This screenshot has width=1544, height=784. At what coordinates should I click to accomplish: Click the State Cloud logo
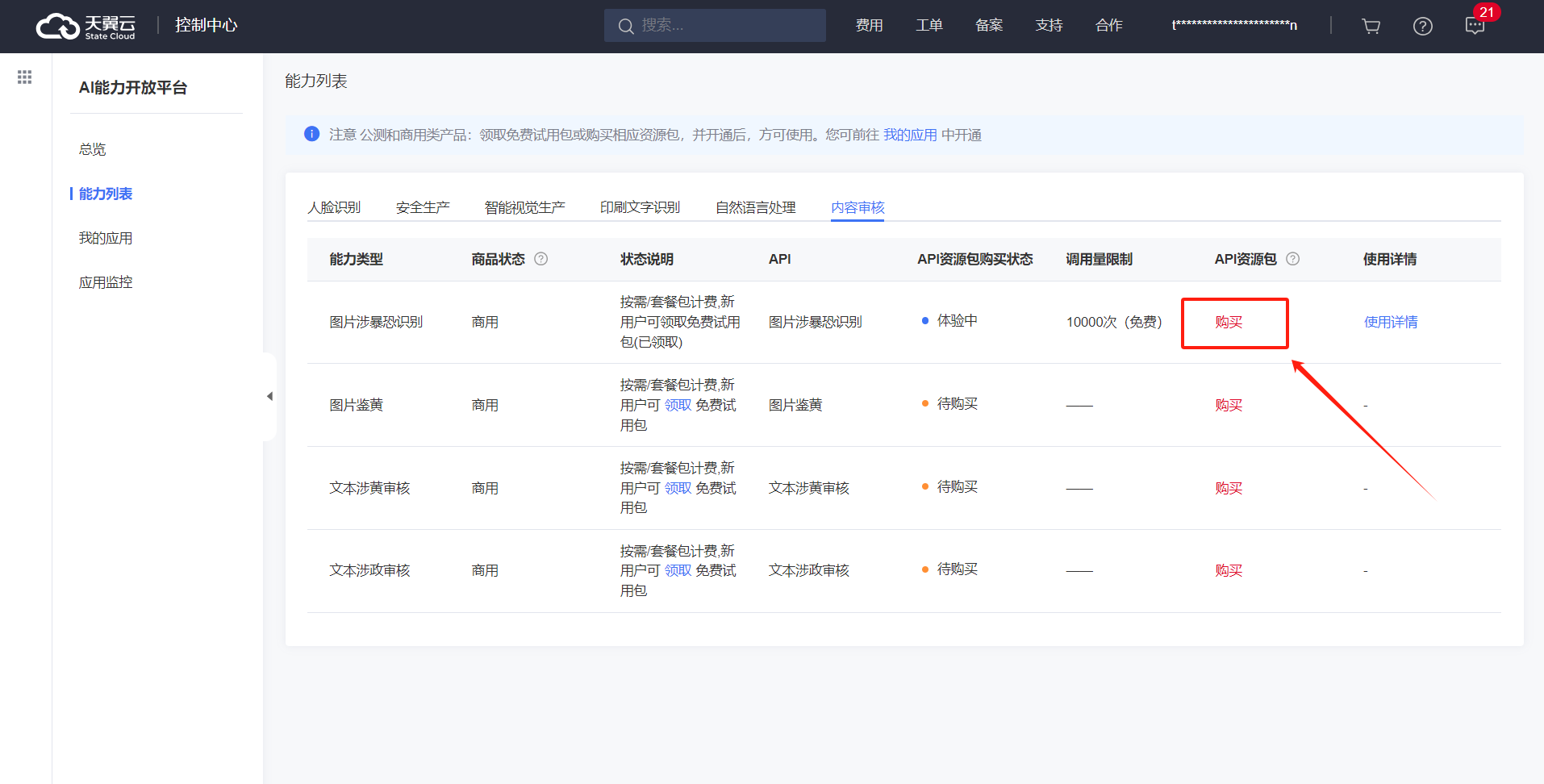86,27
